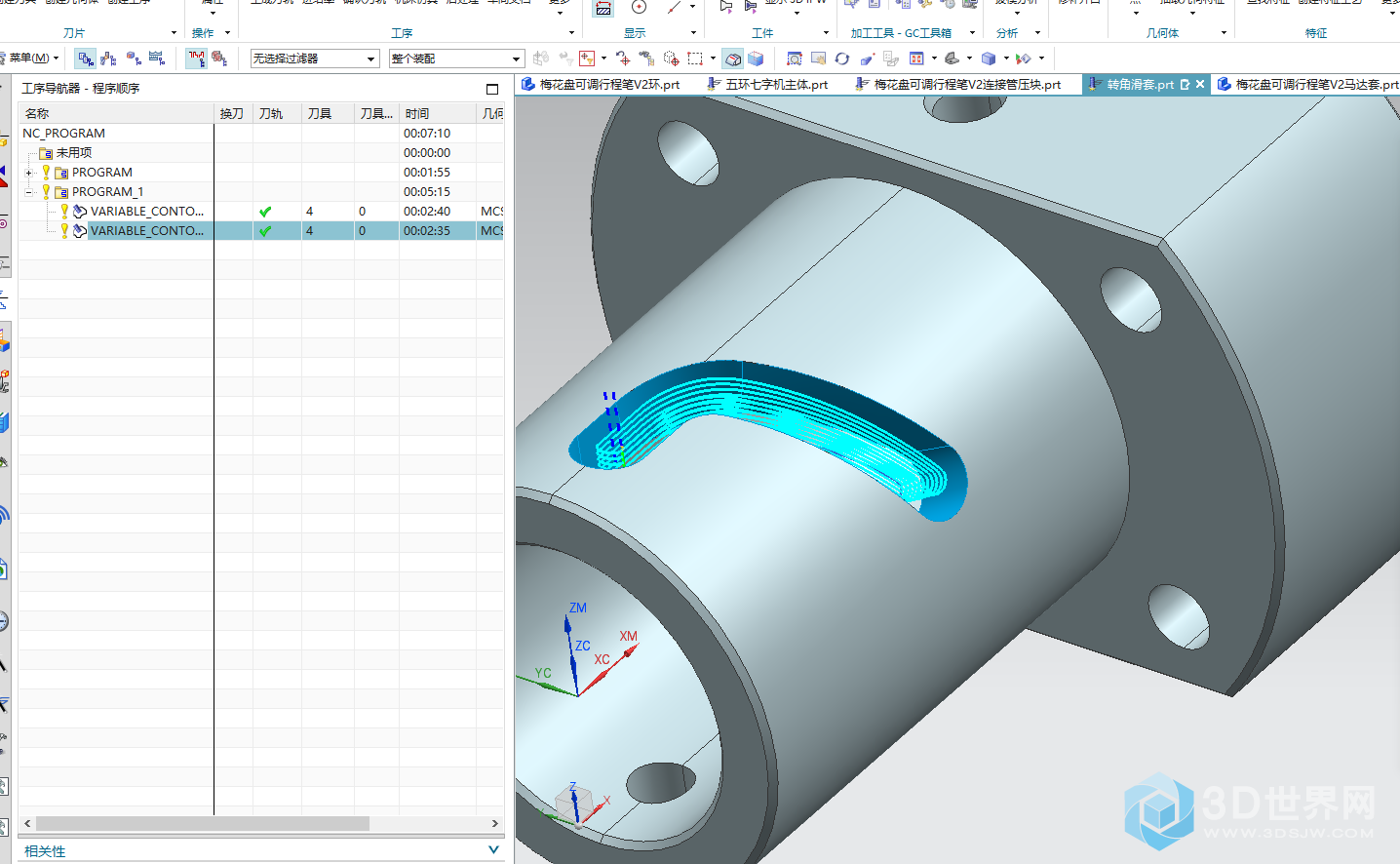
Task: Open the 无选择过滤器 selection filter dropdown
Action: pos(314,59)
